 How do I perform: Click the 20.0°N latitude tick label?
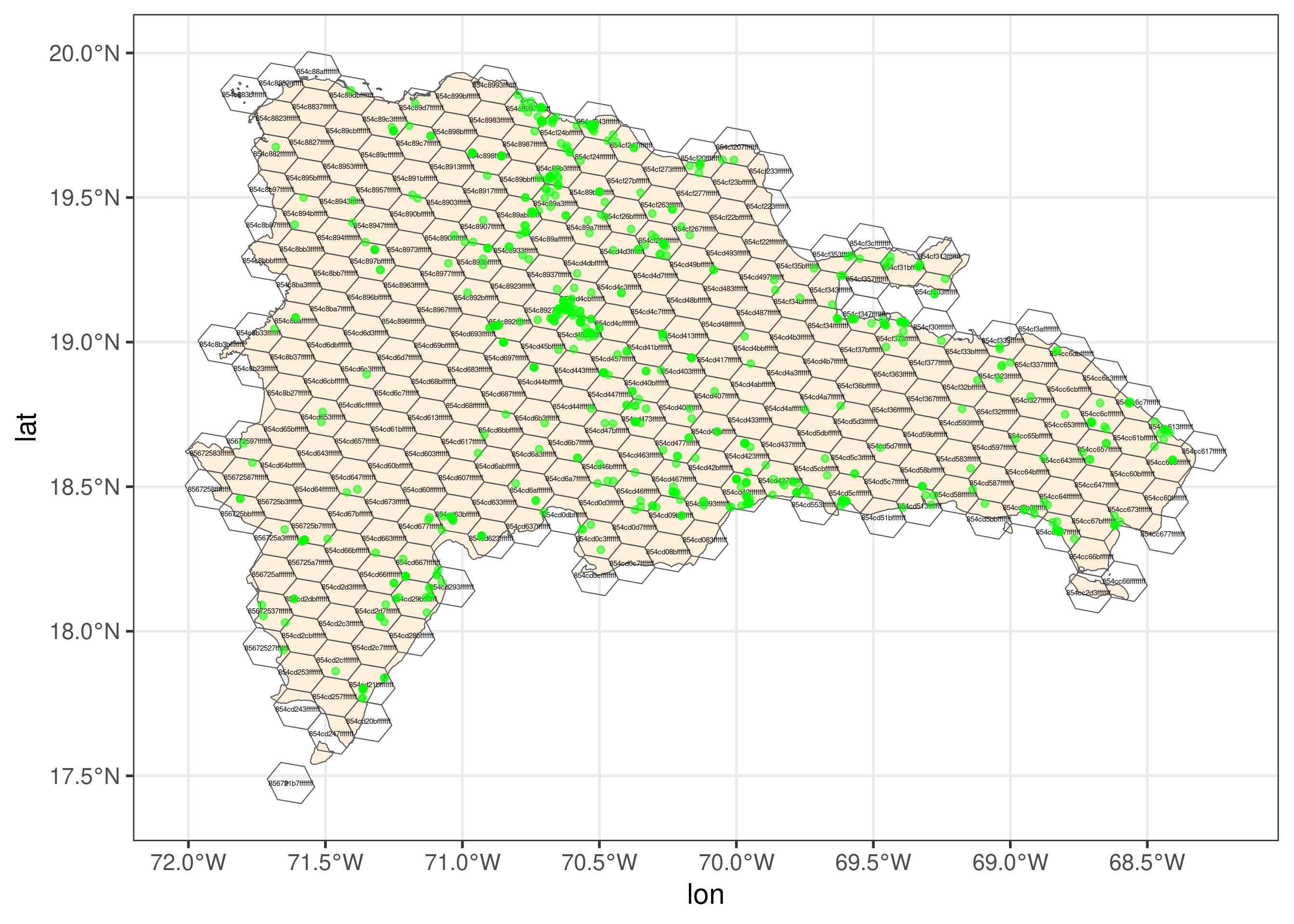point(84,54)
